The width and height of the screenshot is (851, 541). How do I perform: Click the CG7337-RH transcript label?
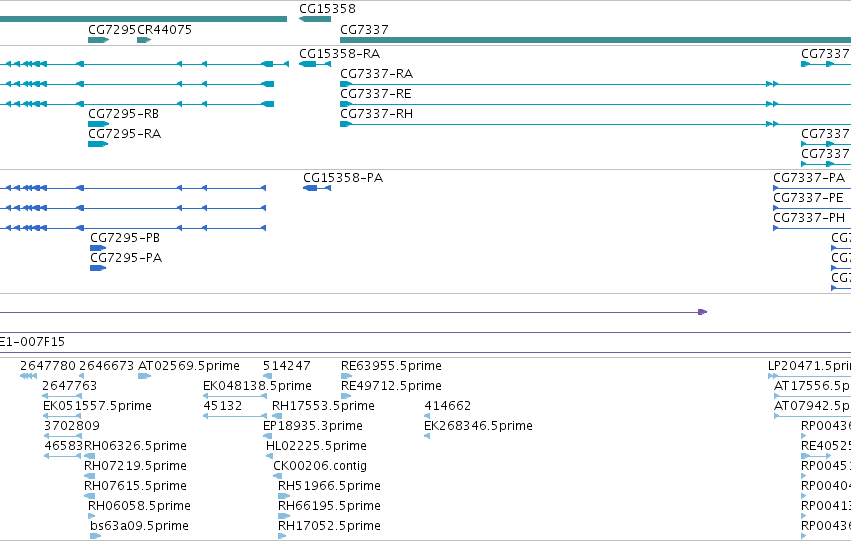click(377, 114)
